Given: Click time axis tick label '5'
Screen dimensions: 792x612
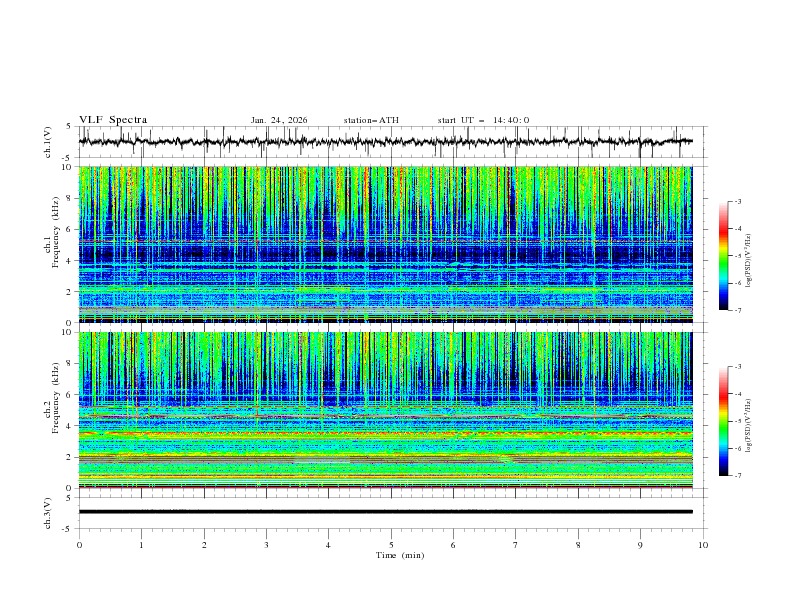Looking at the screenshot, I should [x=391, y=545].
